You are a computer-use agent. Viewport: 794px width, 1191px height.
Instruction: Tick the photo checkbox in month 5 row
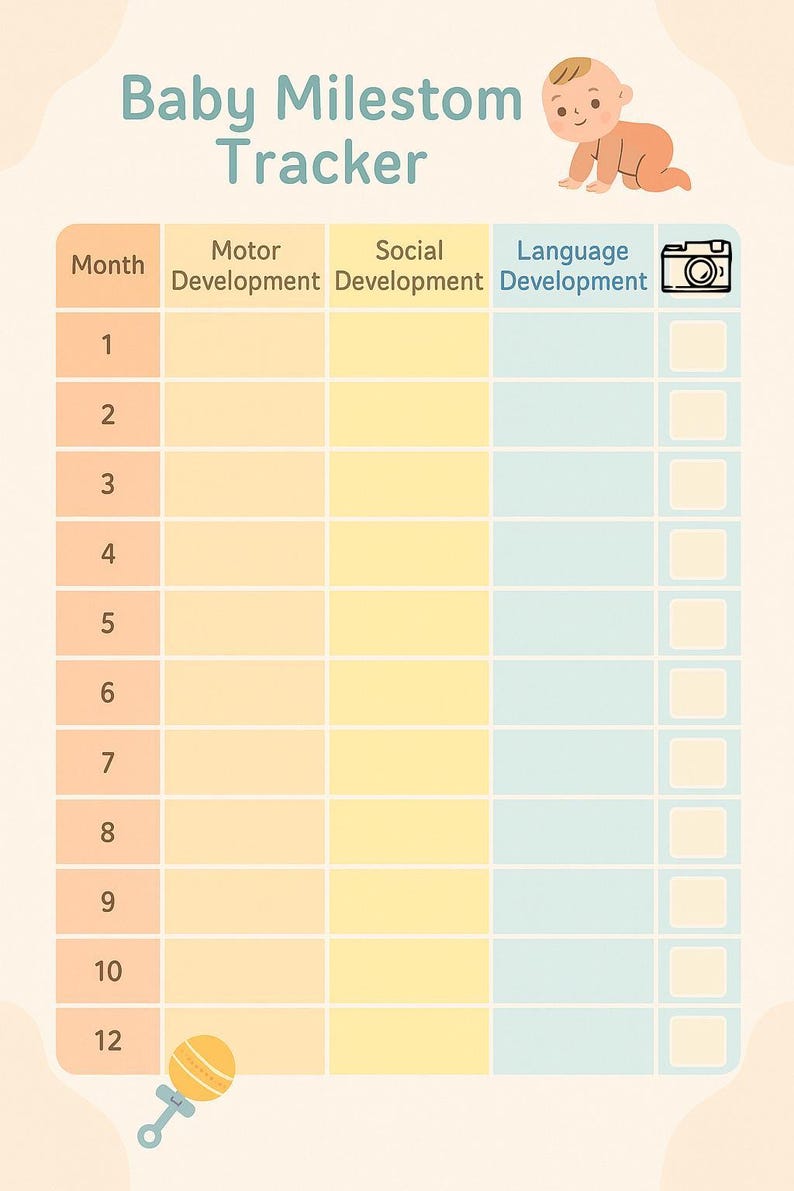(x=698, y=624)
